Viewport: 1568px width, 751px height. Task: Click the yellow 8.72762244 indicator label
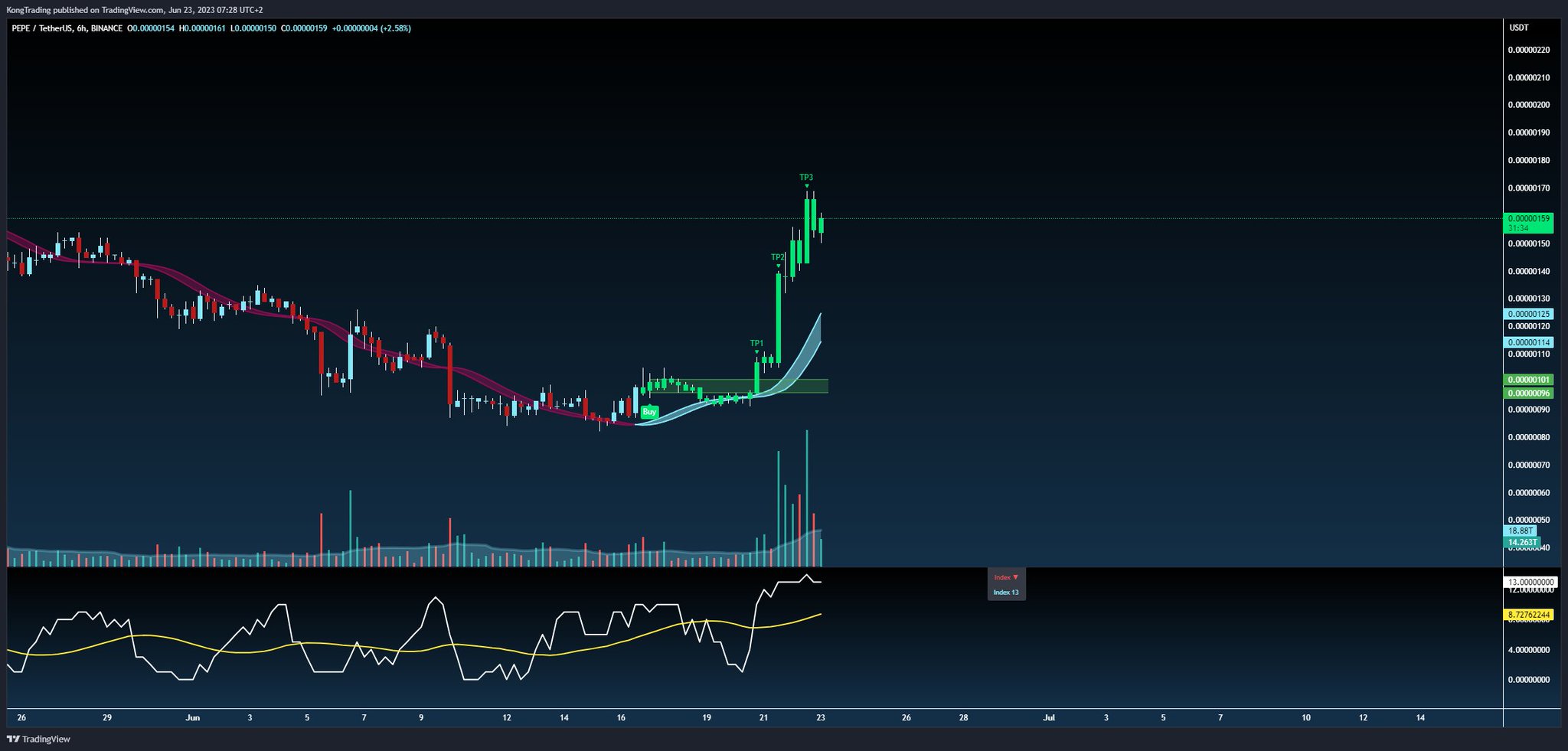(x=1528, y=615)
